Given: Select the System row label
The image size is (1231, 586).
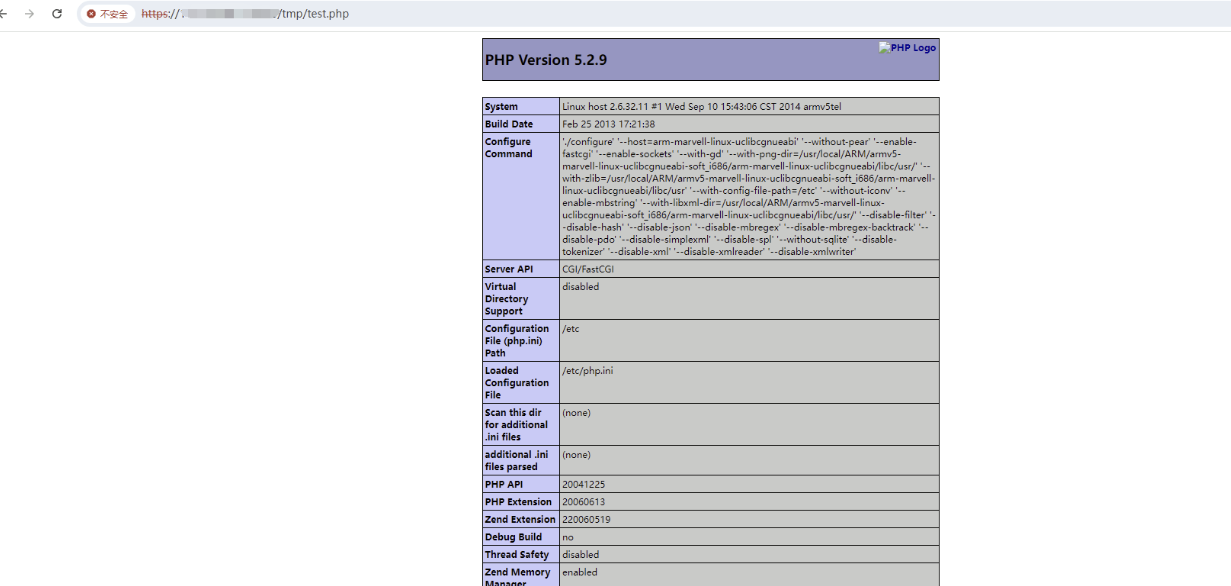Looking at the screenshot, I should pyautogui.click(x=502, y=107).
